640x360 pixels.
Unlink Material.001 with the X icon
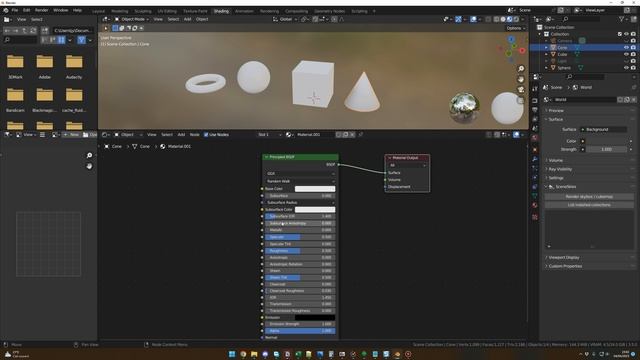click(352, 135)
